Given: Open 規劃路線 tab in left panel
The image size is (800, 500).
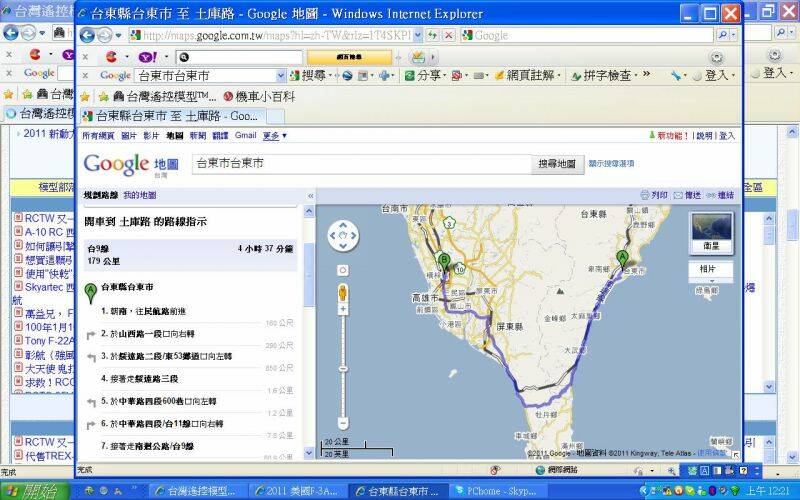Looking at the screenshot, I should click(x=101, y=195).
